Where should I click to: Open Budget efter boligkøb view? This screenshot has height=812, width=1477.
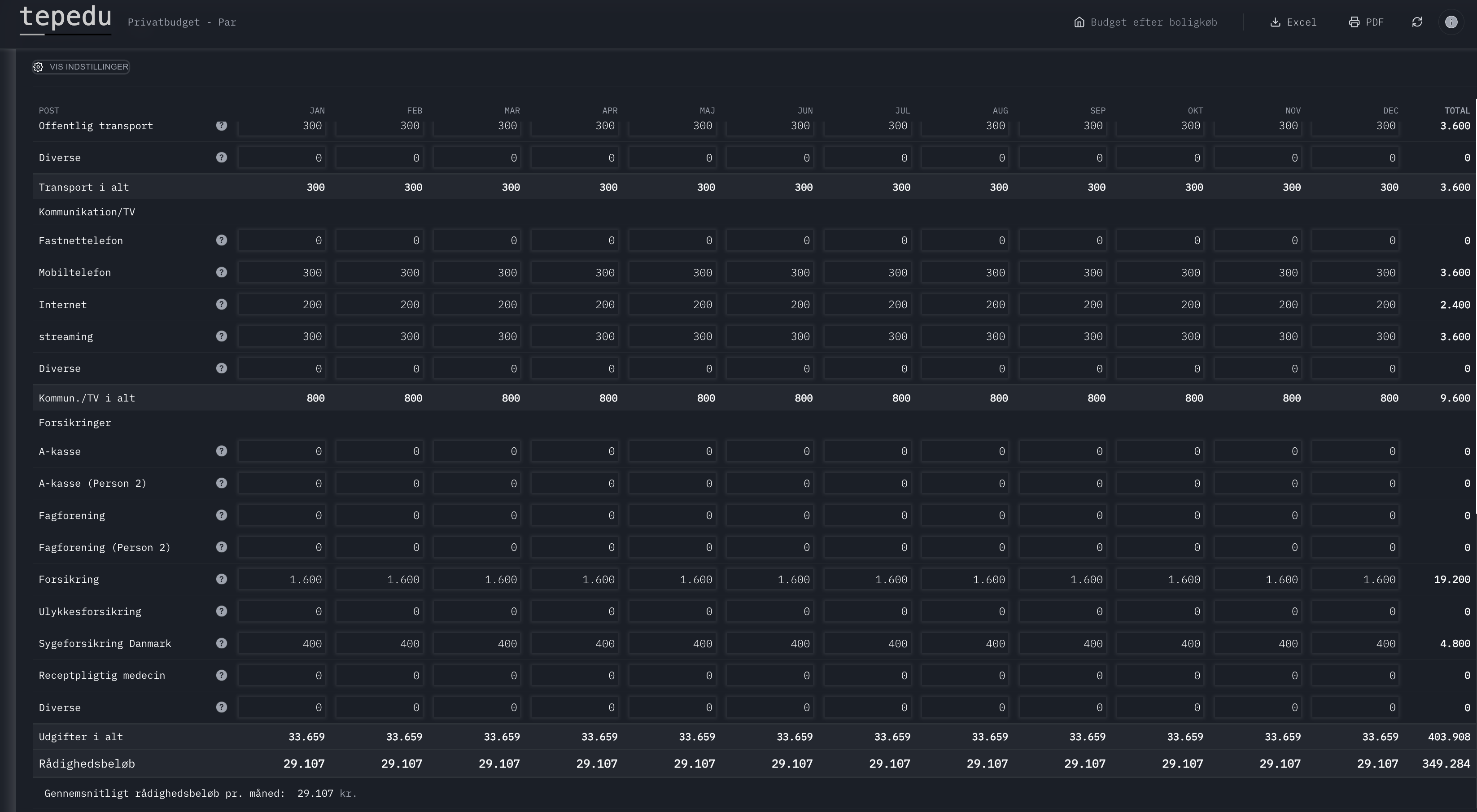point(1145,22)
